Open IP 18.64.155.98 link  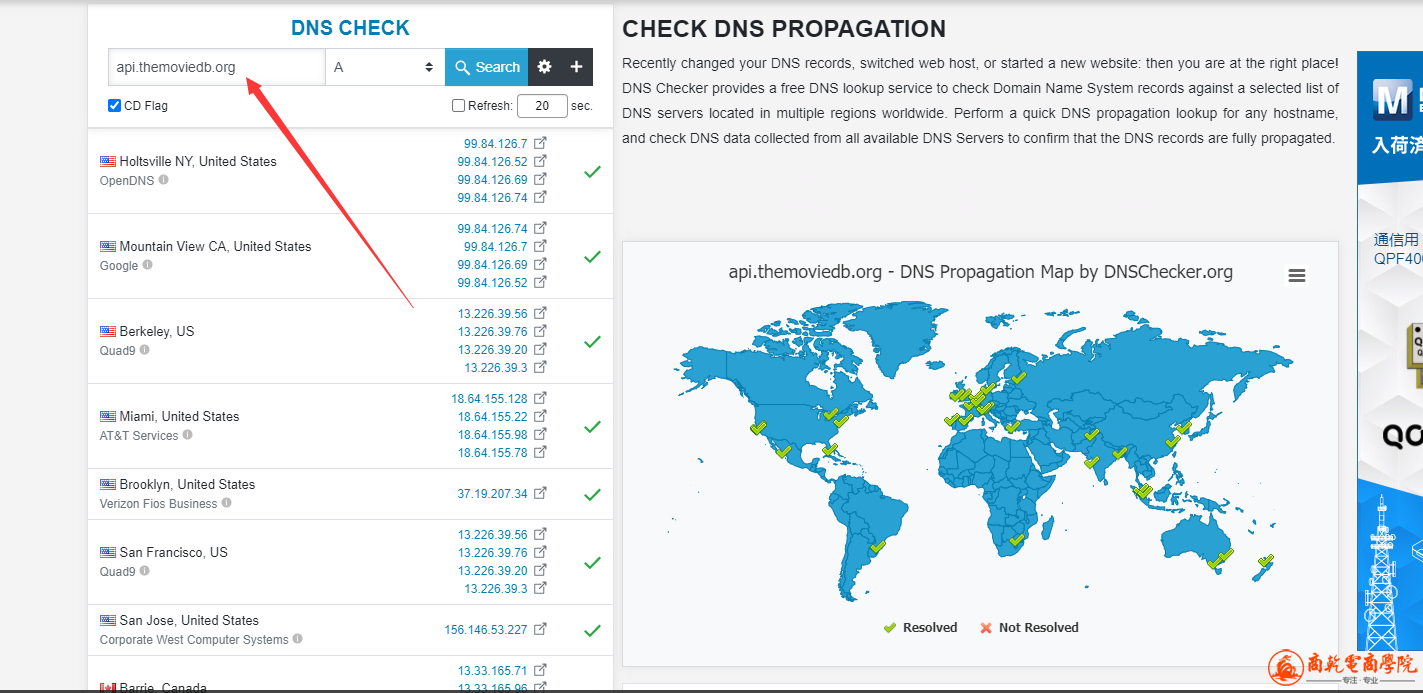click(x=492, y=434)
